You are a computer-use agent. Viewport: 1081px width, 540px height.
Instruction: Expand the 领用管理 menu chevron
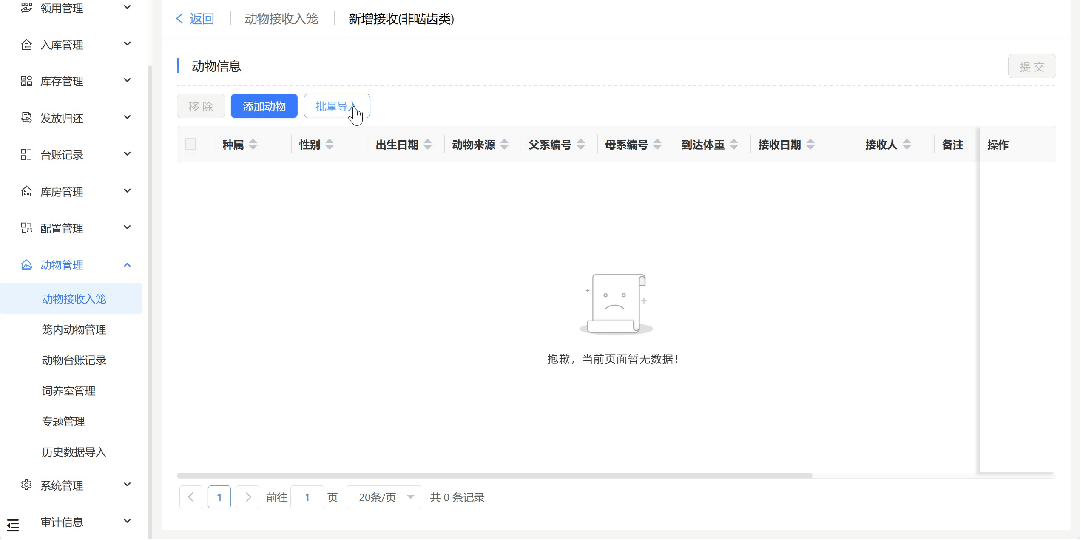click(x=128, y=8)
